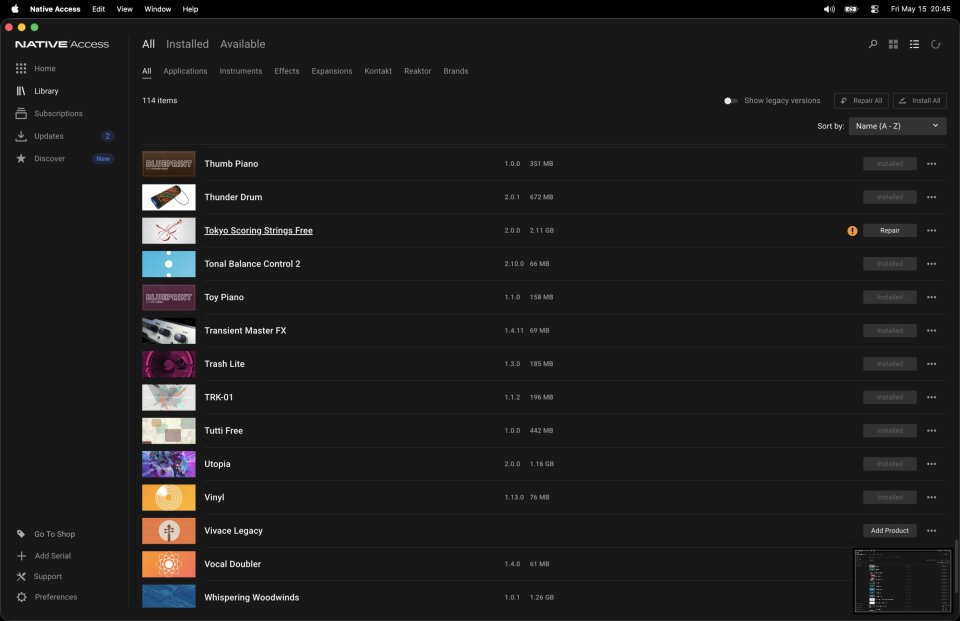The height and width of the screenshot is (621, 960).
Task: Open the Help menu in menu bar
Action: (x=190, y=9)
